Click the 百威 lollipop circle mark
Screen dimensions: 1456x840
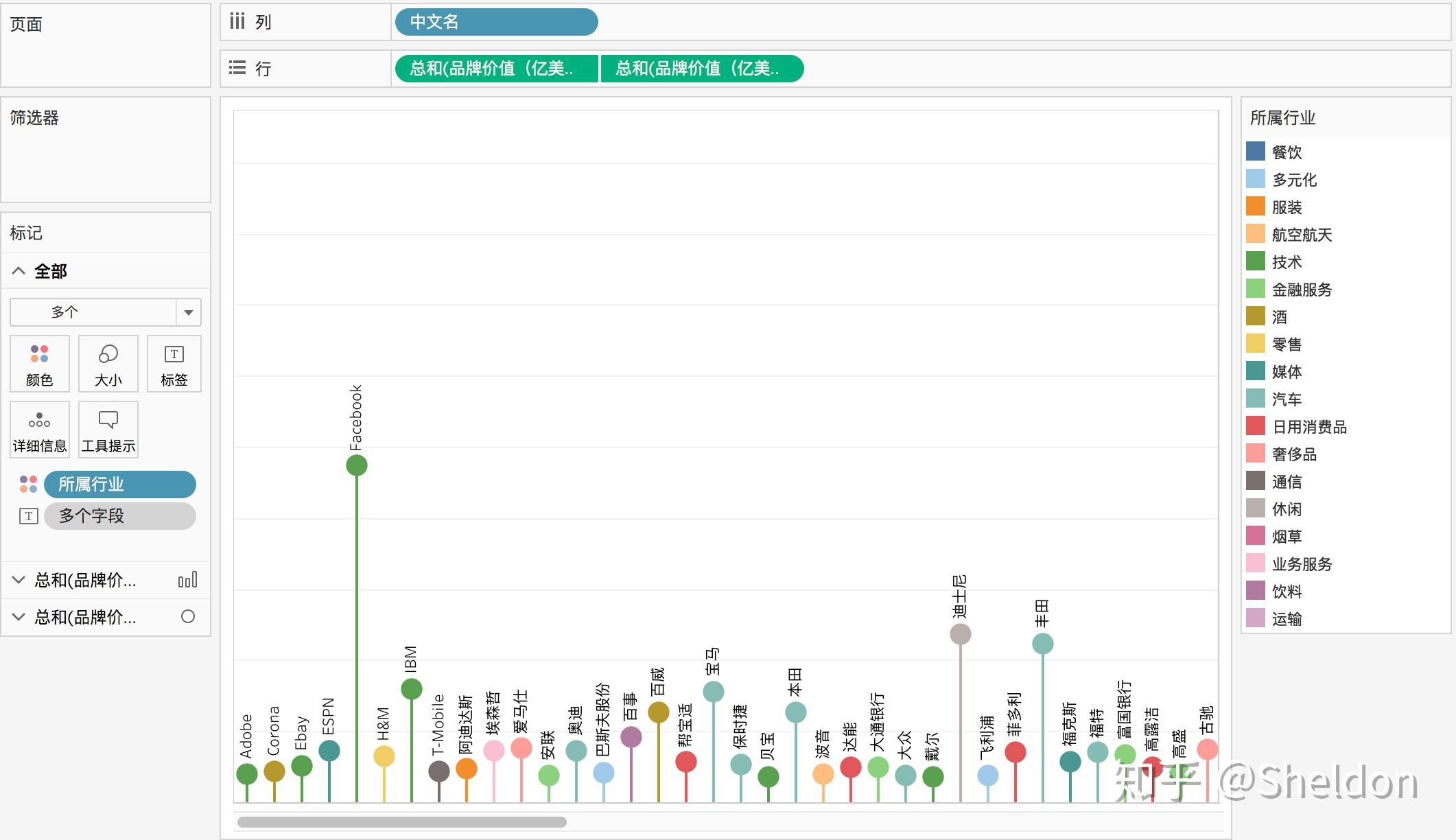coord(659,712)
